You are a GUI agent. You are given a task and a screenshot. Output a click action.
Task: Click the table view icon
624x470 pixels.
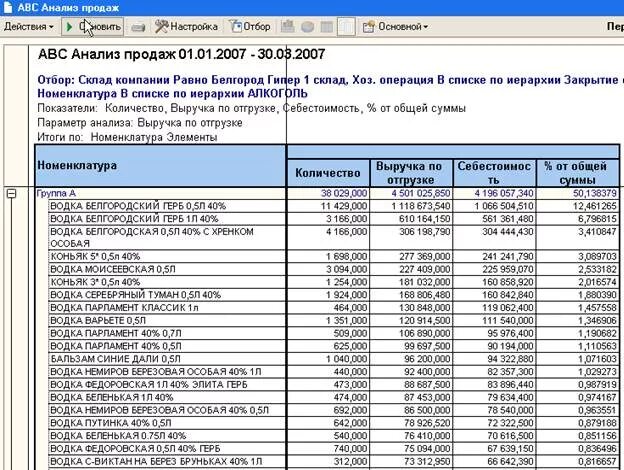[x=327, y=27]
